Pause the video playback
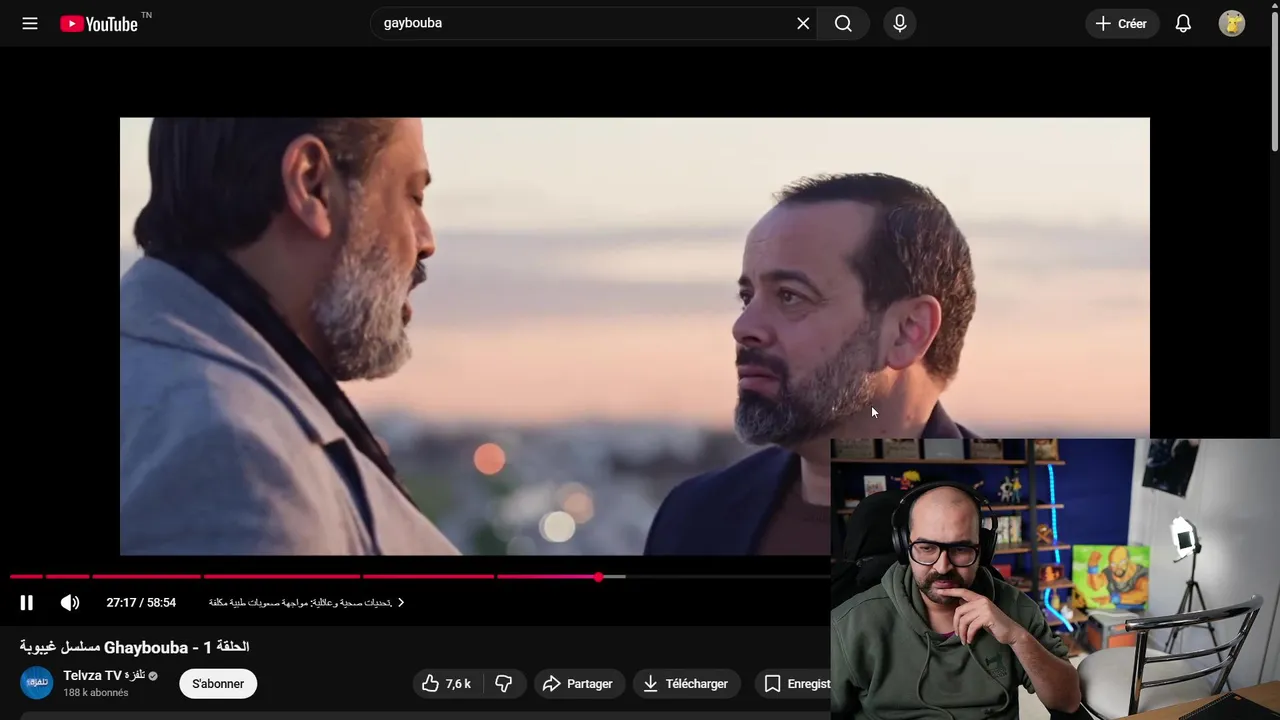The width and height of the screenshot is (1280, 720). 27,602
